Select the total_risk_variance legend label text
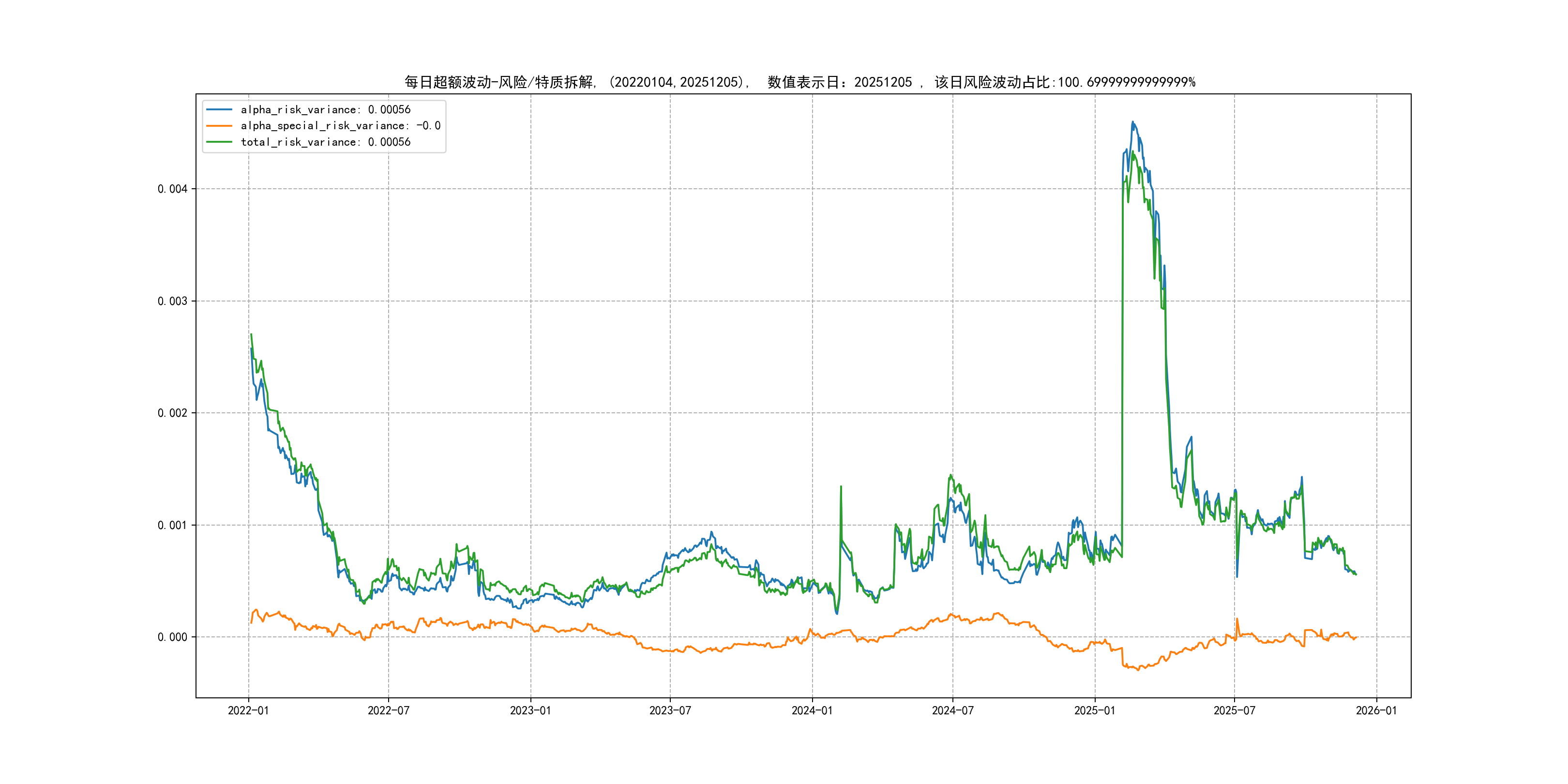Screen dimensions: 1568x784 point(325,142)
